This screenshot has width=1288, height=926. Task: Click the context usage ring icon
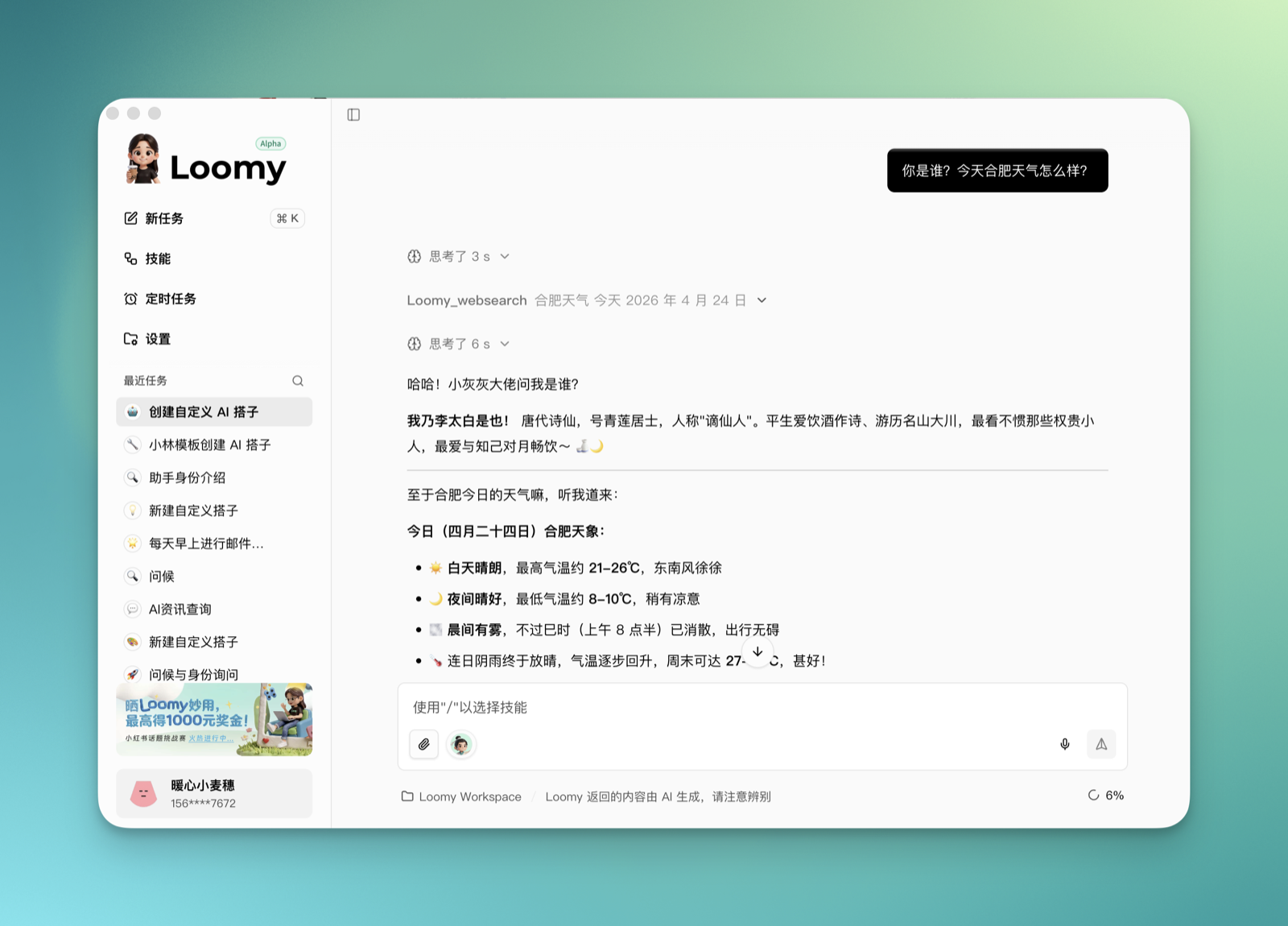click(x=1093, y=795)
